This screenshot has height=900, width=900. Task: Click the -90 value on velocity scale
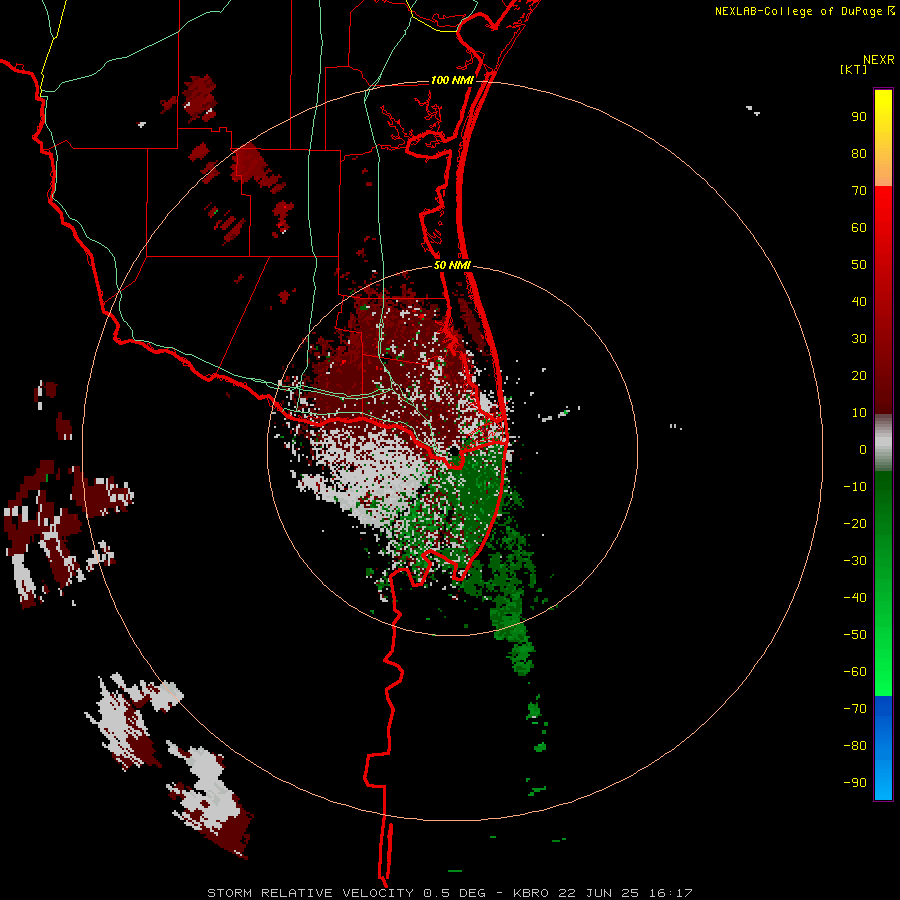855,783
